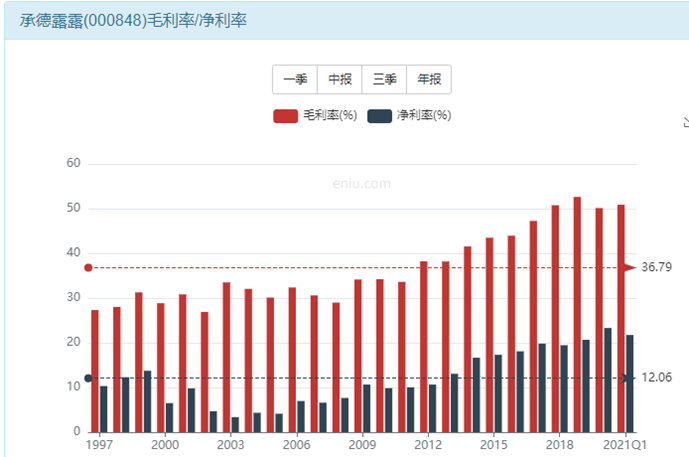Click the 2018 x-axis label
The image size is (689, 457).
tap(559, 445)
